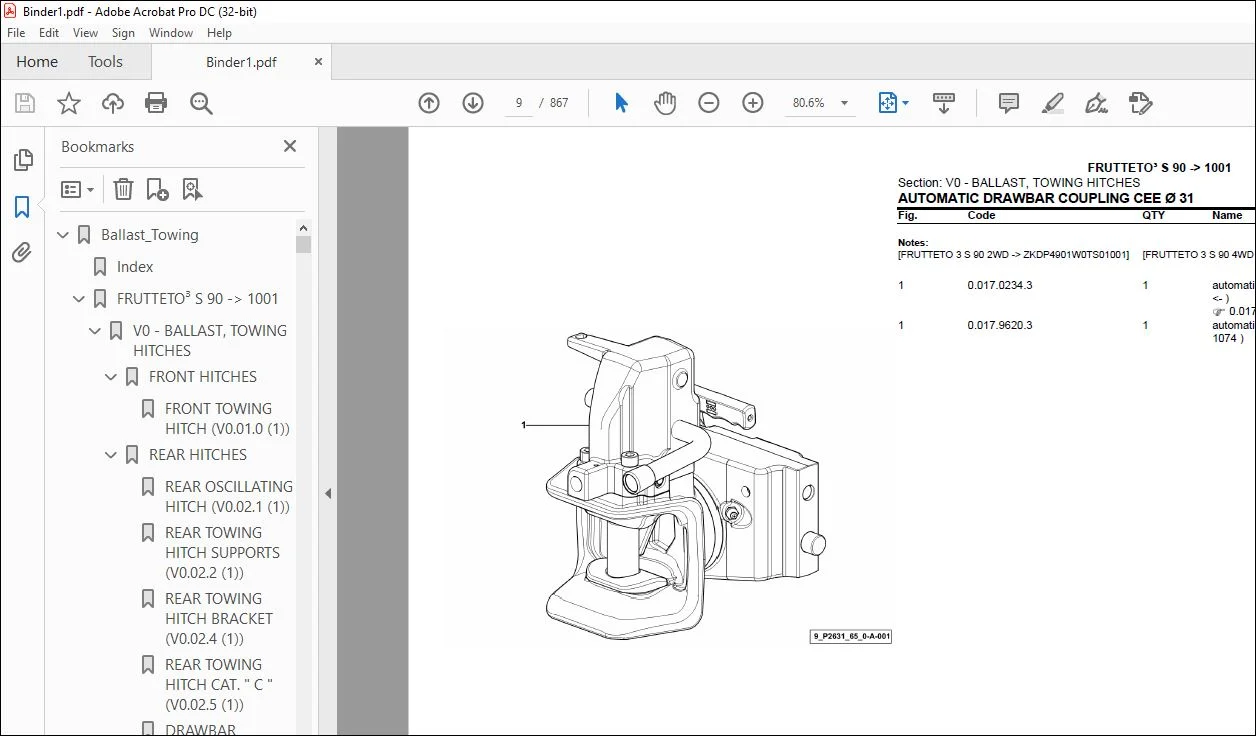Open the Edit menu
This screenshot has width=1256, height=736.
(x=49, y=33)
